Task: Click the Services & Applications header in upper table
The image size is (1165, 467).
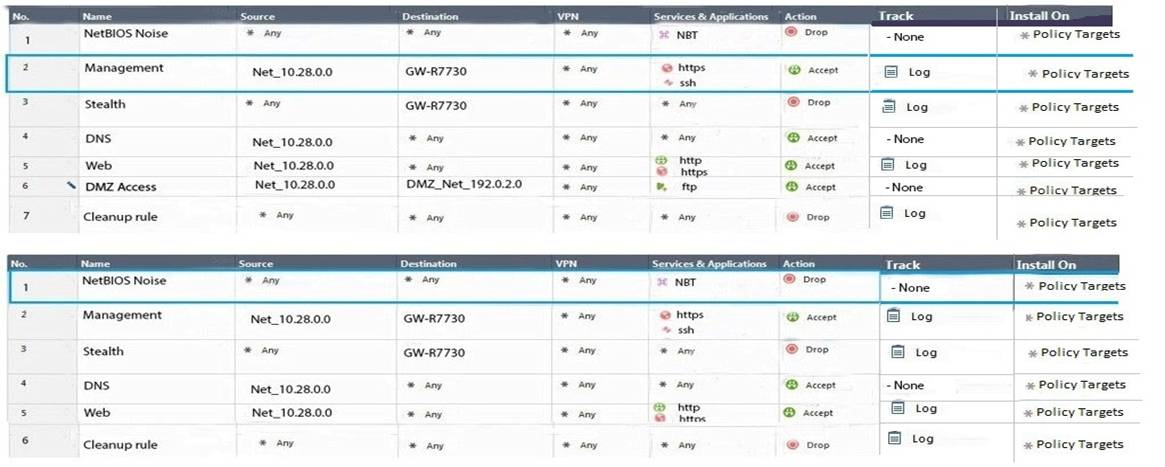Action: tap(710, 17)
